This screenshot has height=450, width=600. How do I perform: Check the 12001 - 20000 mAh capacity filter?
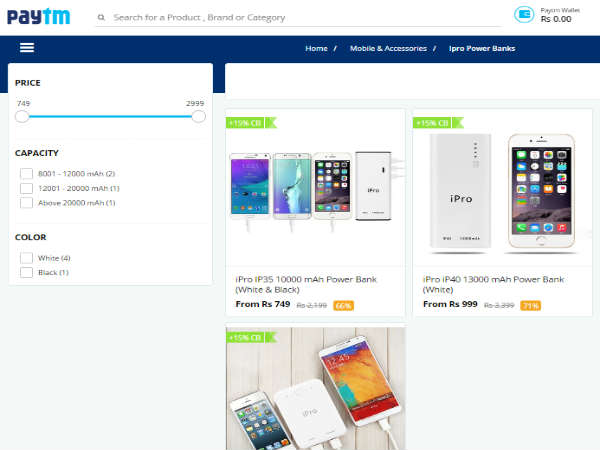tap(26, 188)
